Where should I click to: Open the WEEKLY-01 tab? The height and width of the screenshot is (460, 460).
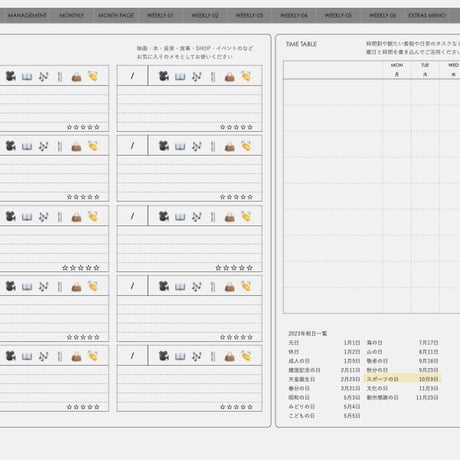pos(160,15)
